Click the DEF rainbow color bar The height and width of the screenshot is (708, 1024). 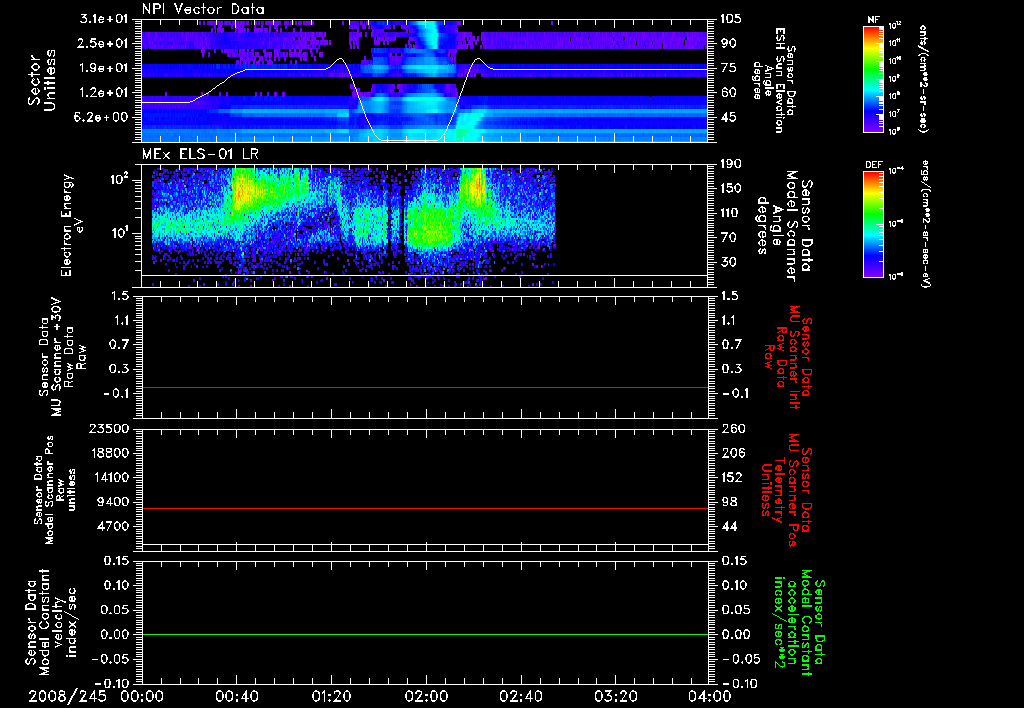click(873, 224)
